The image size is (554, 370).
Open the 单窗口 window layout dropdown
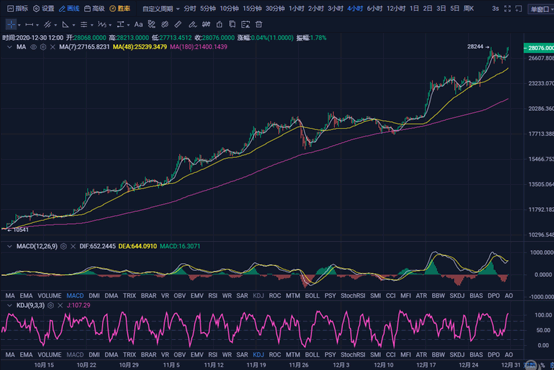(542, 9)
